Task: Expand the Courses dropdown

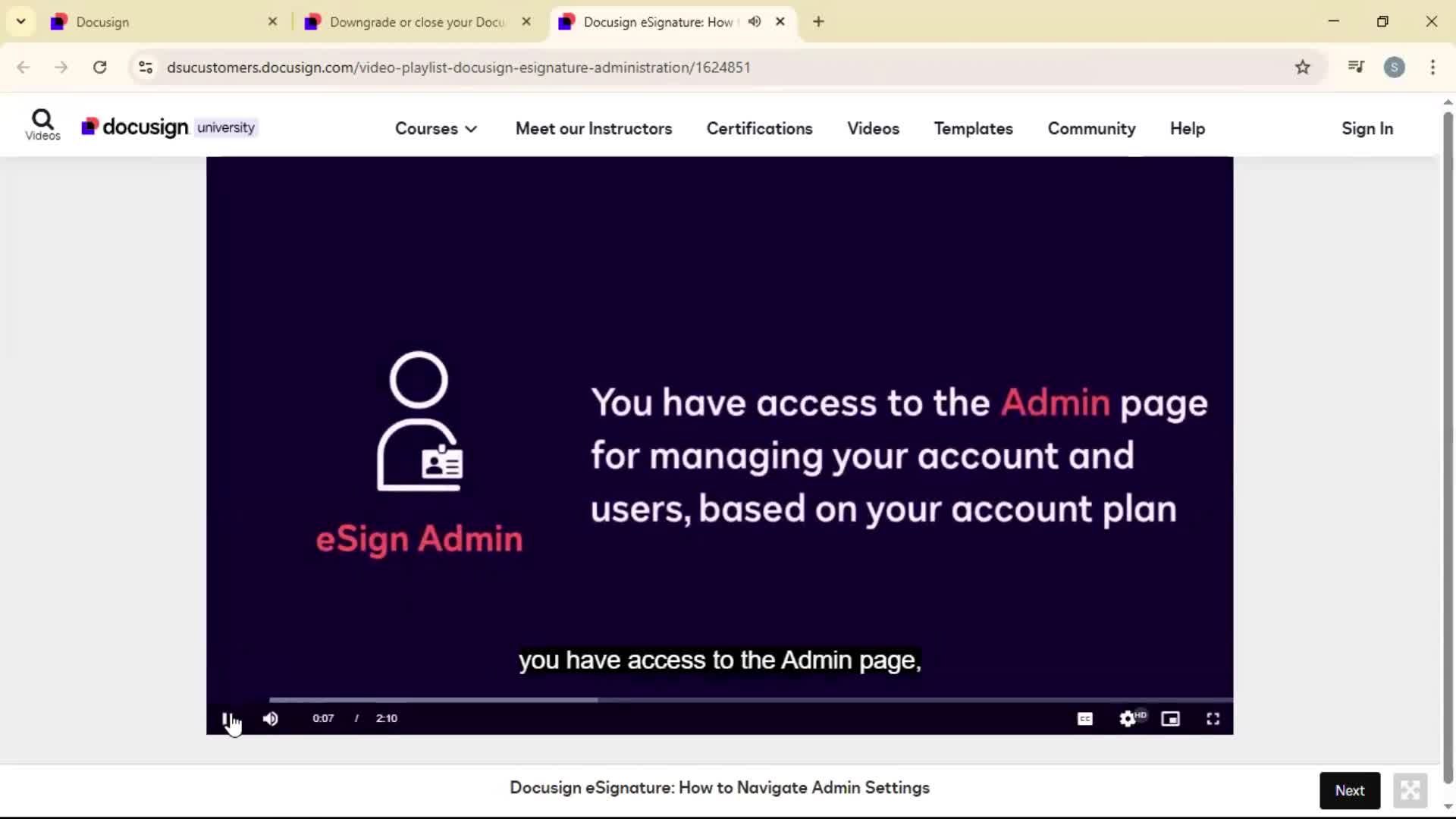Action: point(436,129)
